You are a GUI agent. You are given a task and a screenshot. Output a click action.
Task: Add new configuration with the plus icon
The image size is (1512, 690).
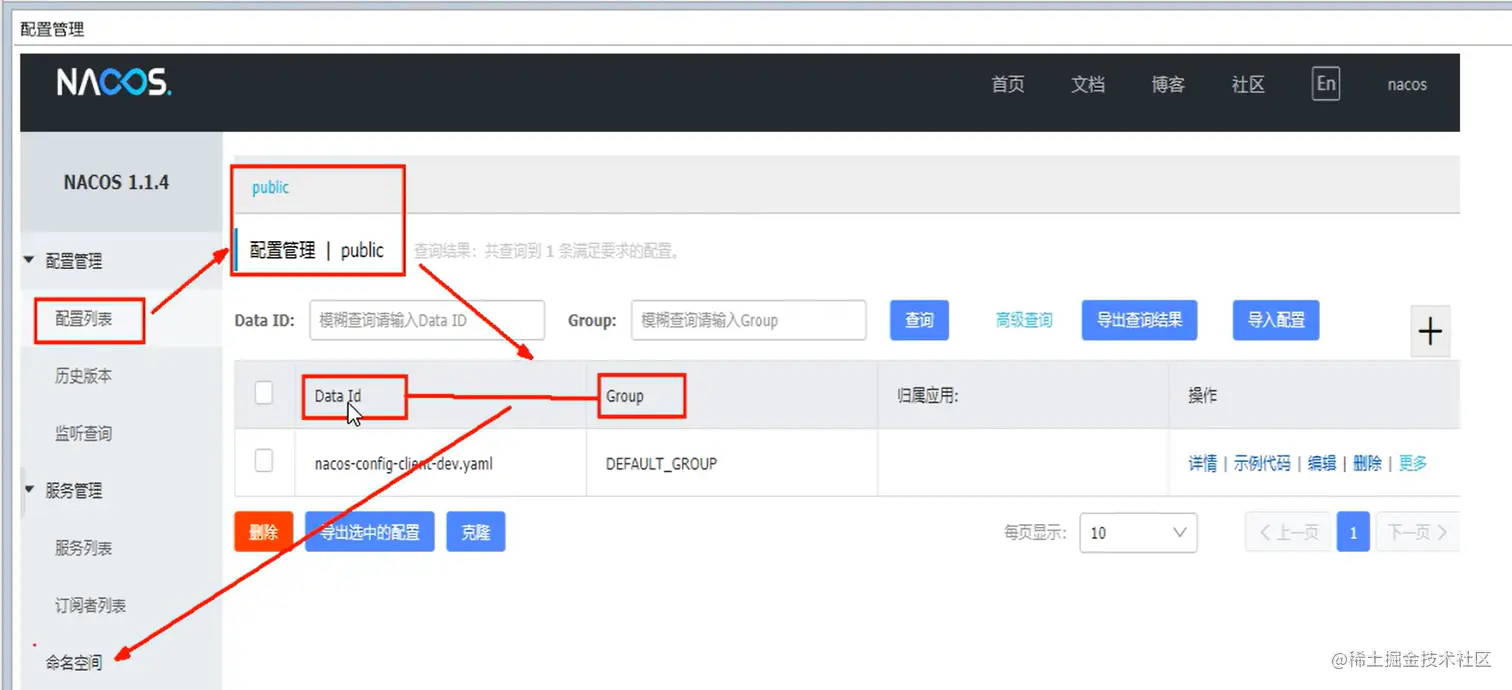point(1430,331)
